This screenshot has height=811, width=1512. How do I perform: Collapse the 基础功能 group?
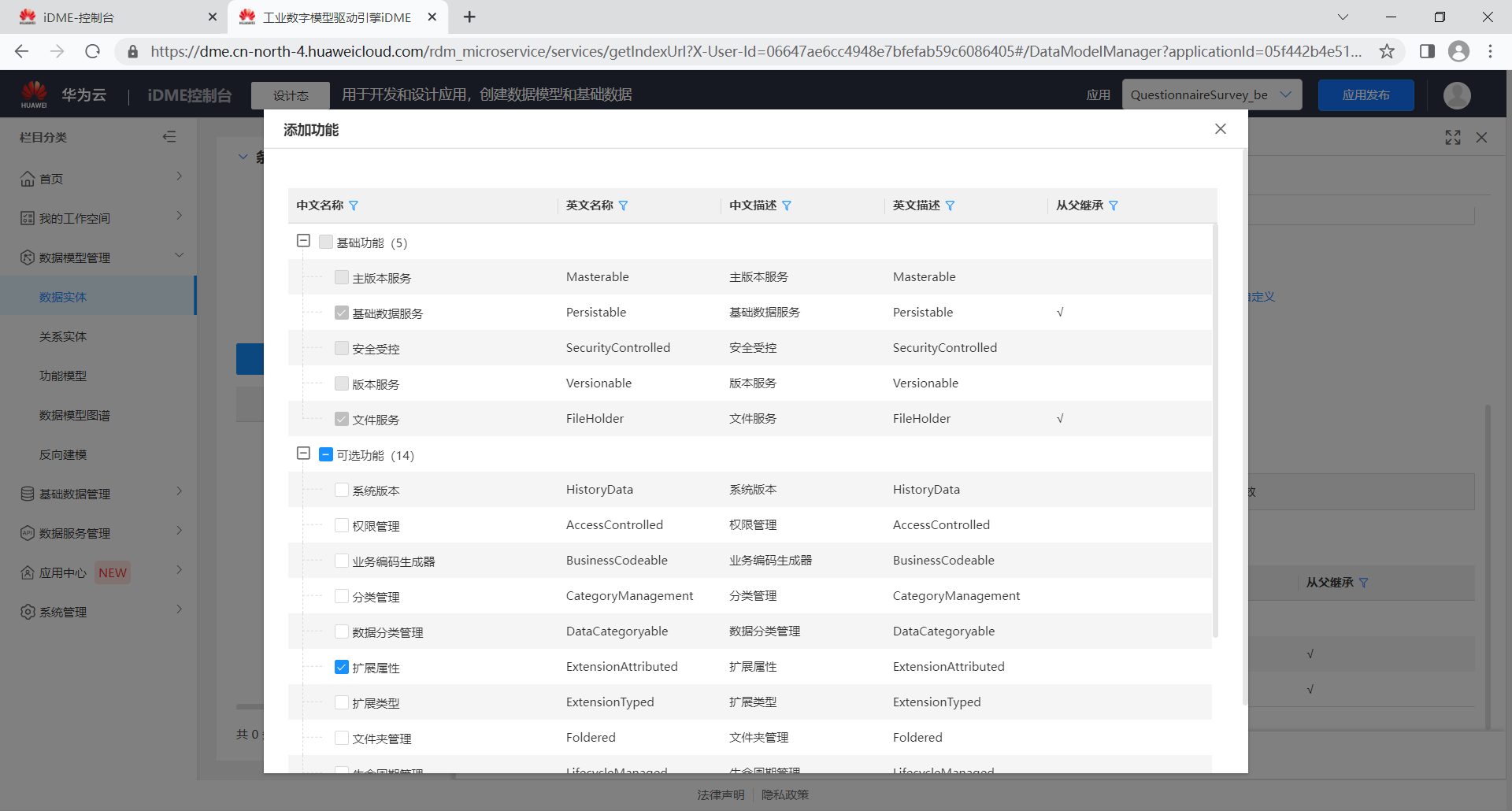point(304,240)
